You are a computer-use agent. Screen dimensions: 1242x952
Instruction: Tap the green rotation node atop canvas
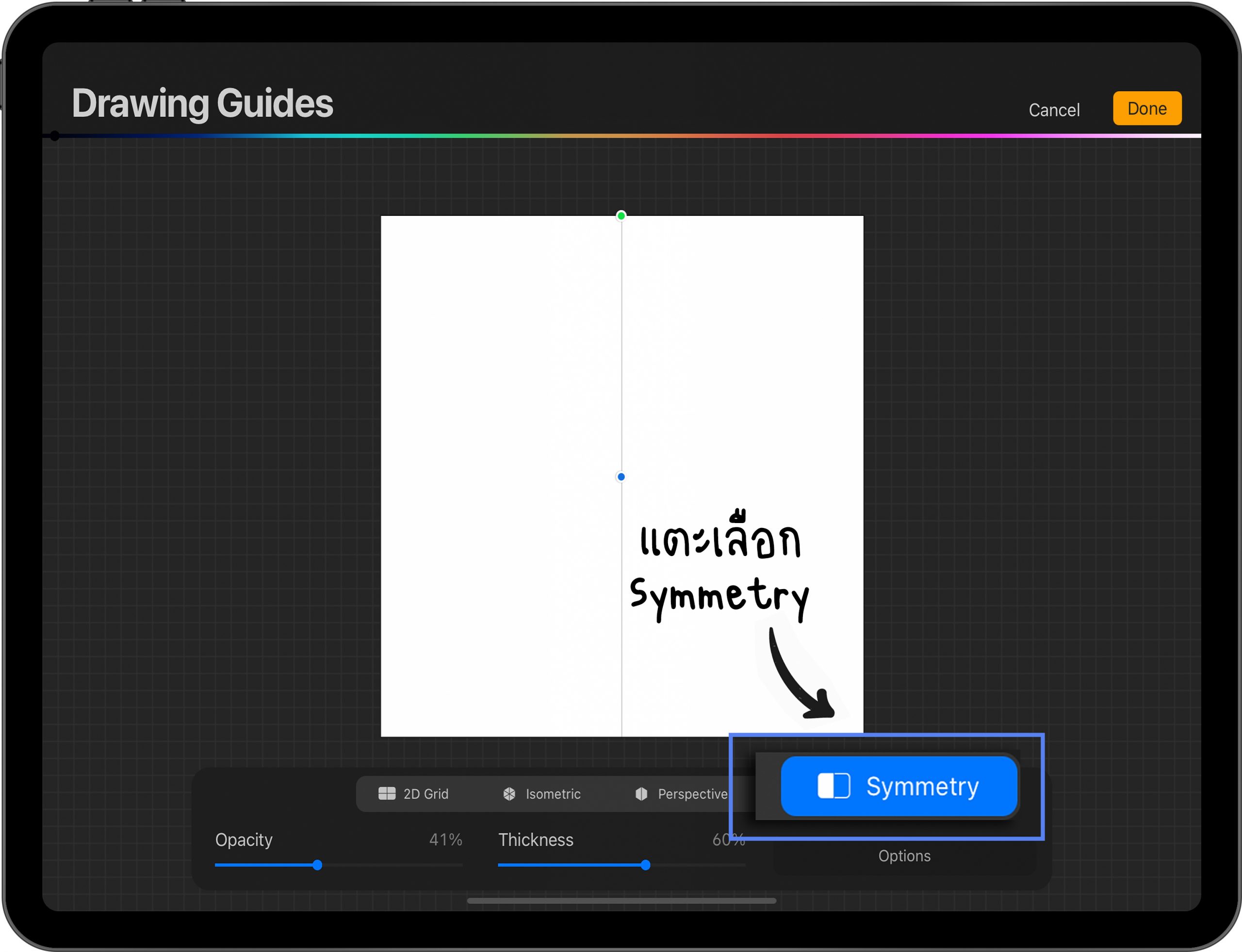pyautogui.click(x=621, y=215)
